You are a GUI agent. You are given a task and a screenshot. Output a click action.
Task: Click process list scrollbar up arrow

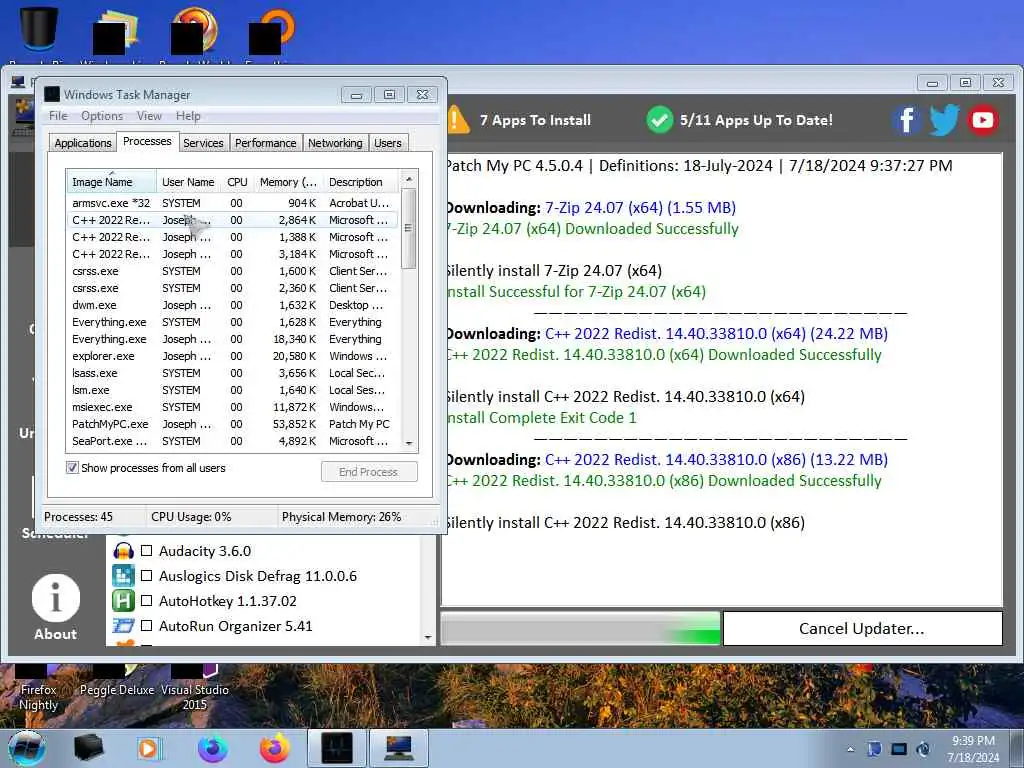pos(409,179)
